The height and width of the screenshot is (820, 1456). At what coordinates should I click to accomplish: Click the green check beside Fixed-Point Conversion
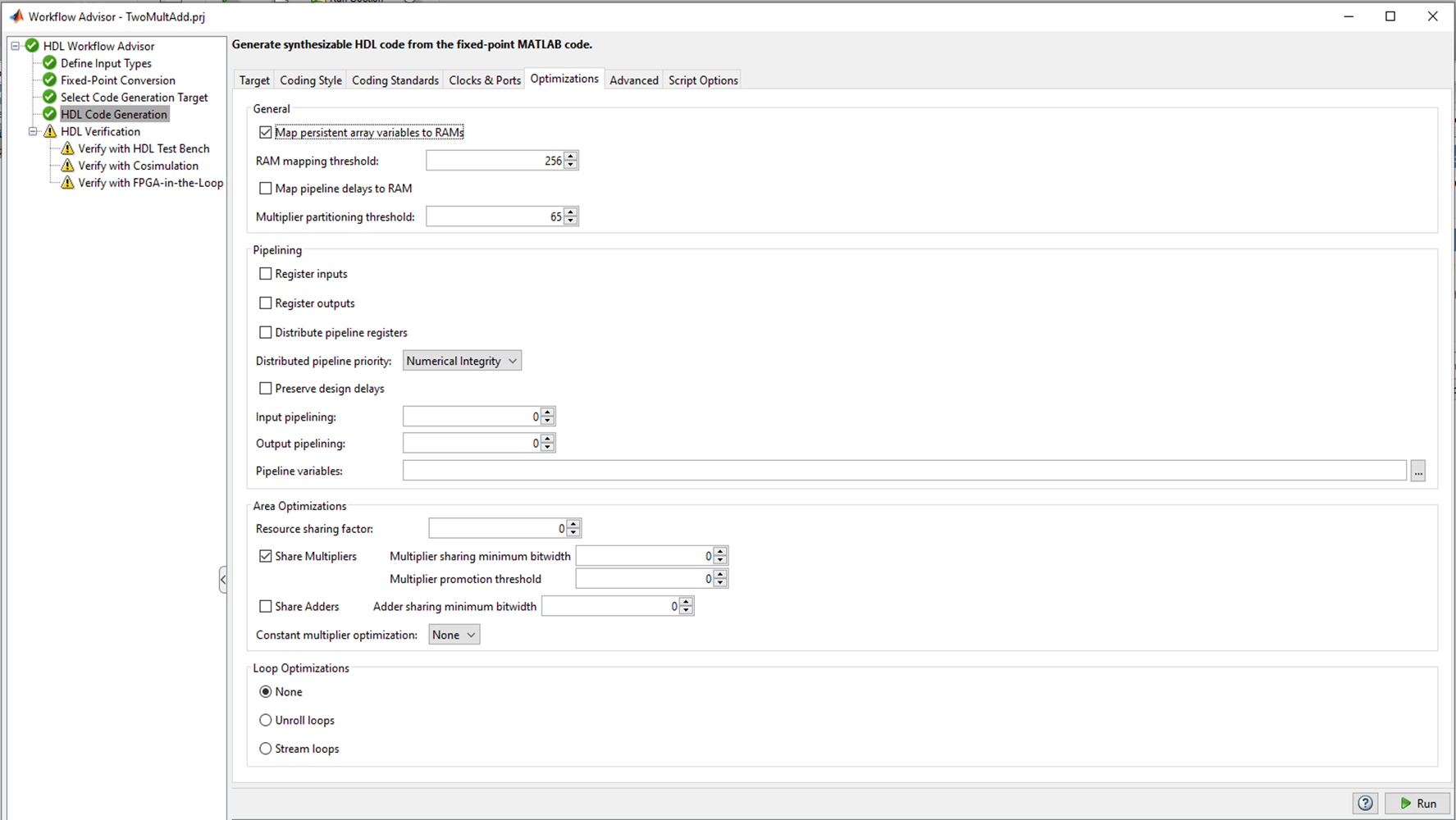point(50,80)
